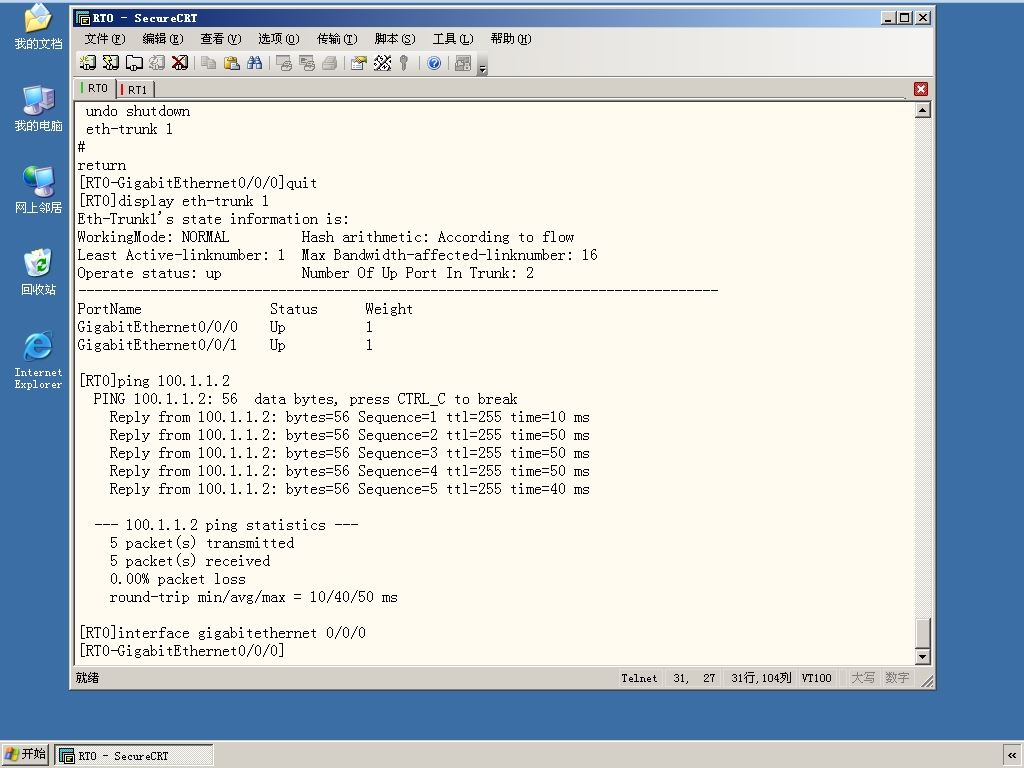Click the 'undo shutdown' line
Image resolution: width=1024 pixels, height=768 pixels.
[x=138, y=111]
